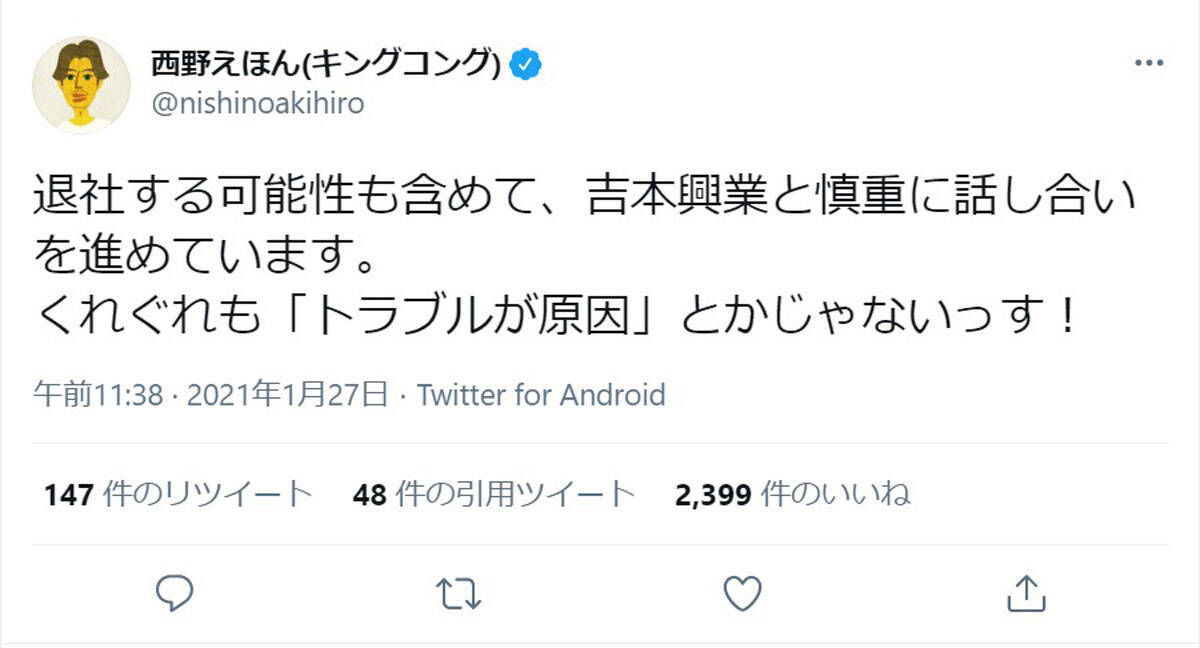Click the 午前11:38 · 2021年1月27日 timestamp
The width and height of the screenshot is (1200, 648).
click(x=211, y=395)
